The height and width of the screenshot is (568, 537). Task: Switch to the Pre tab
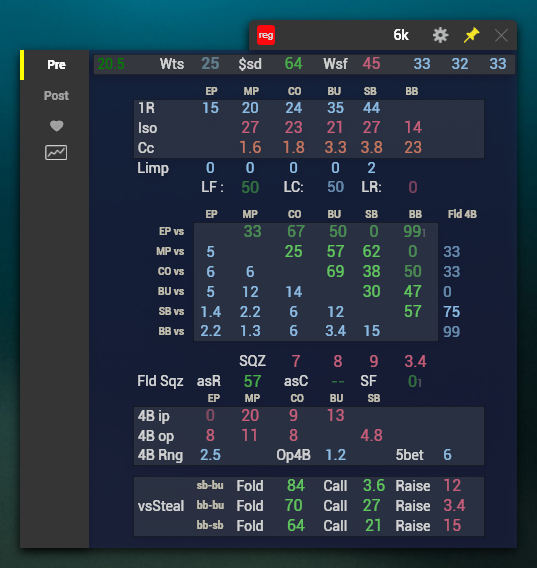click(x=56, y=65)
